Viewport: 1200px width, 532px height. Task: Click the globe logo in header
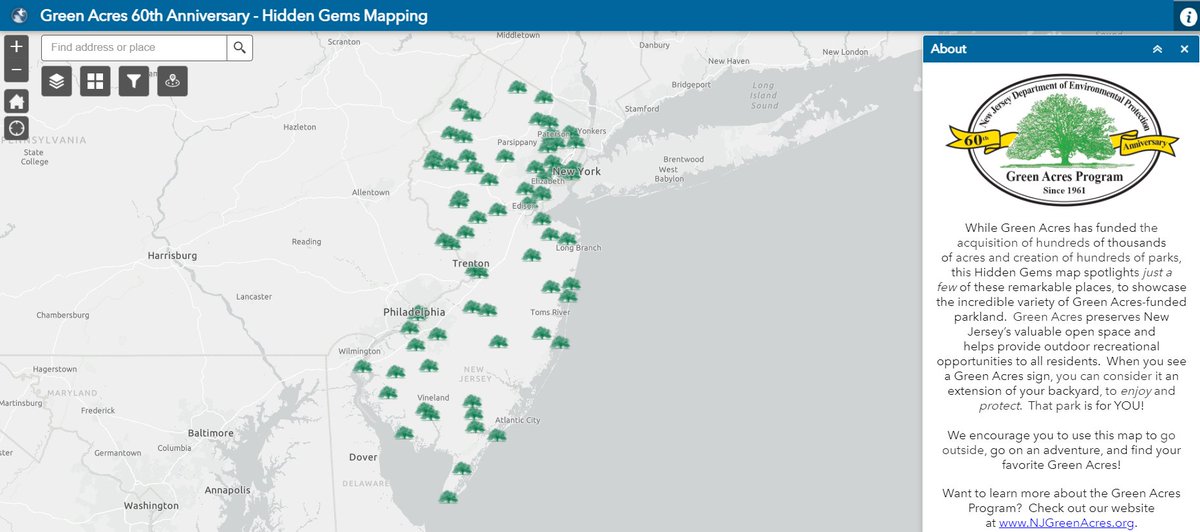tap(18, 16)
